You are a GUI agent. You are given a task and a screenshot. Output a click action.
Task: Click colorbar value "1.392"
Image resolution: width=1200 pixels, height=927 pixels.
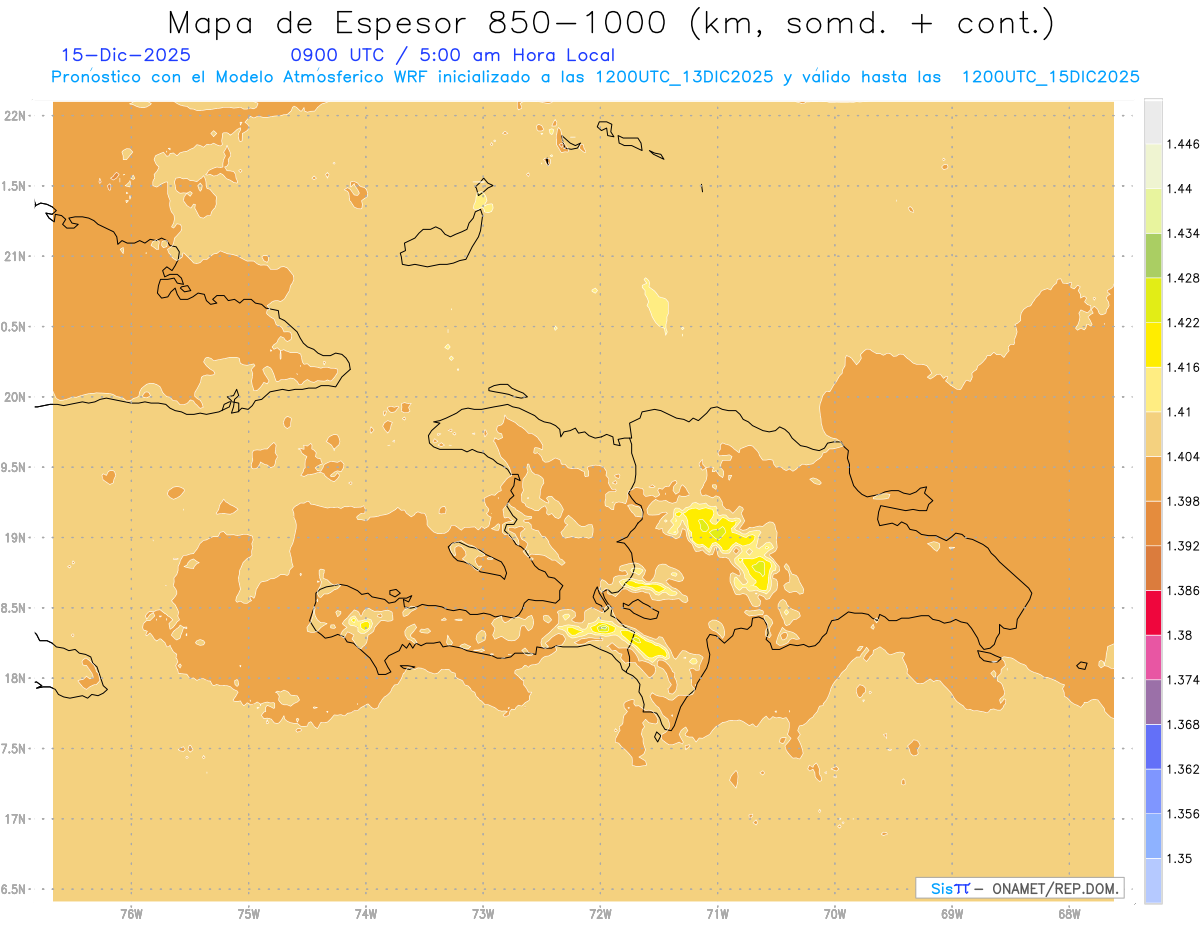tap(1183, 546)
